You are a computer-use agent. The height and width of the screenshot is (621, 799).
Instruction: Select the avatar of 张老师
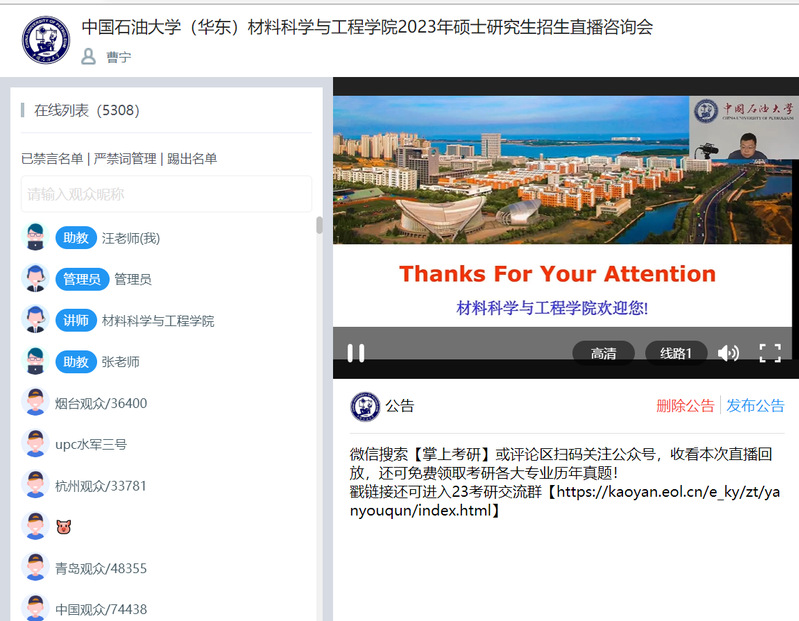(x=35, y=362)
